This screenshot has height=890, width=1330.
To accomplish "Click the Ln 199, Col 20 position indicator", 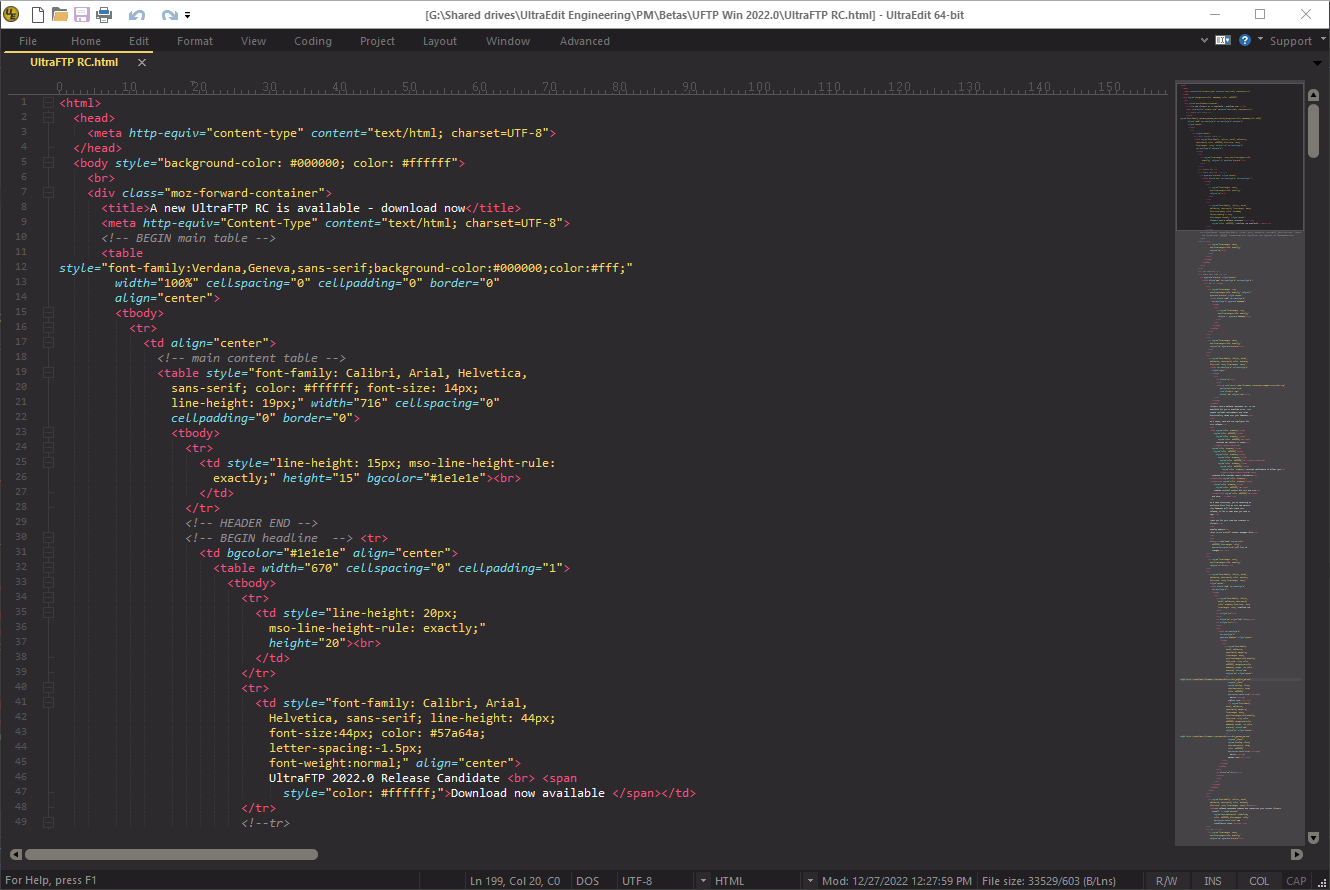I will (x=515, y=881).
